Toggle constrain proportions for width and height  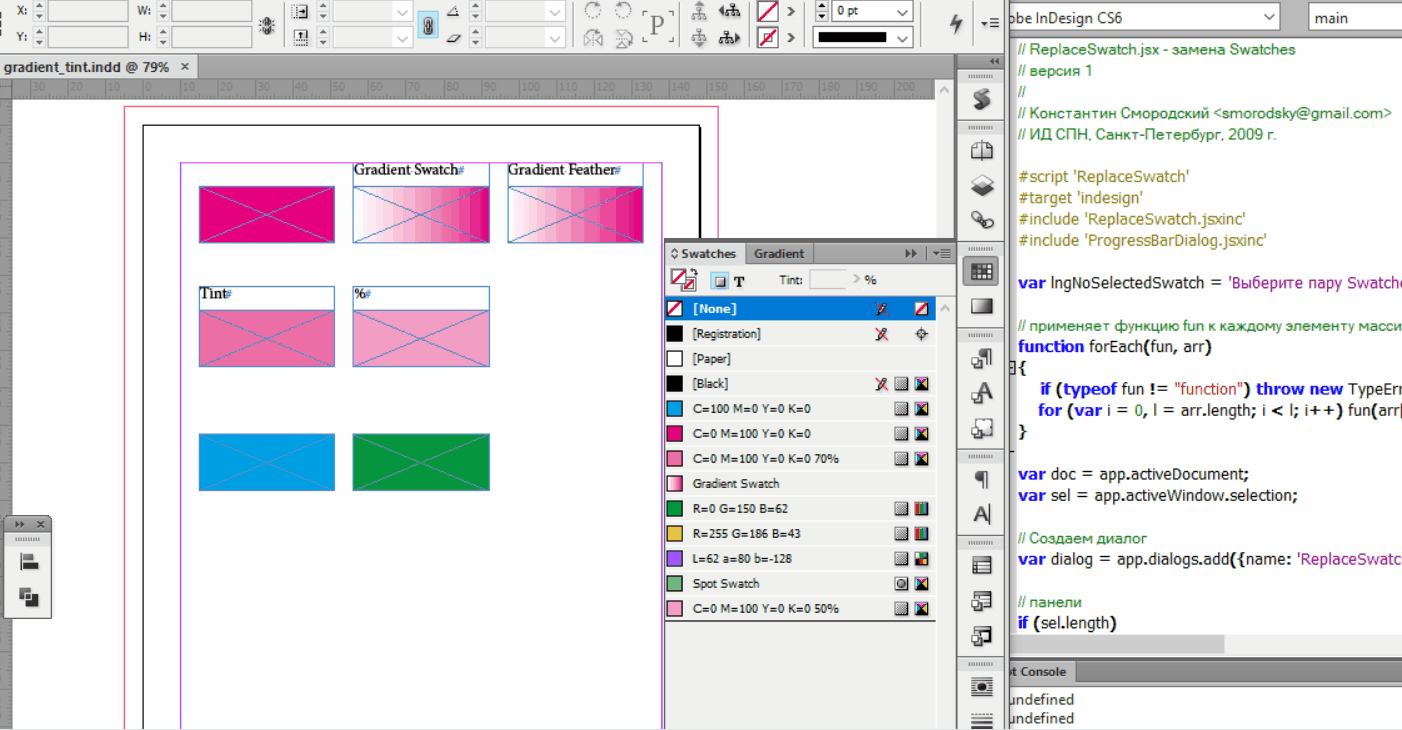pyautogui.click(x=266, y=25)
